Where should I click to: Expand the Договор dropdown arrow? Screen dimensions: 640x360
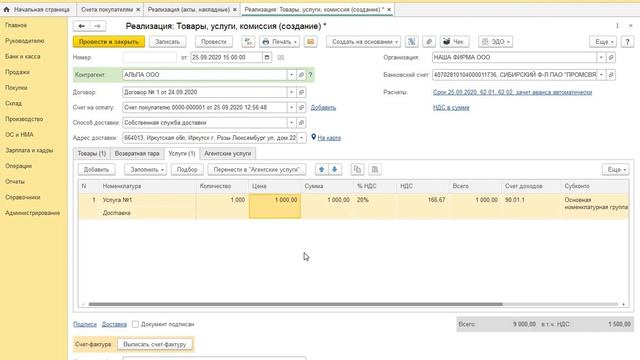pyautogui.click(x=291, y=92)
